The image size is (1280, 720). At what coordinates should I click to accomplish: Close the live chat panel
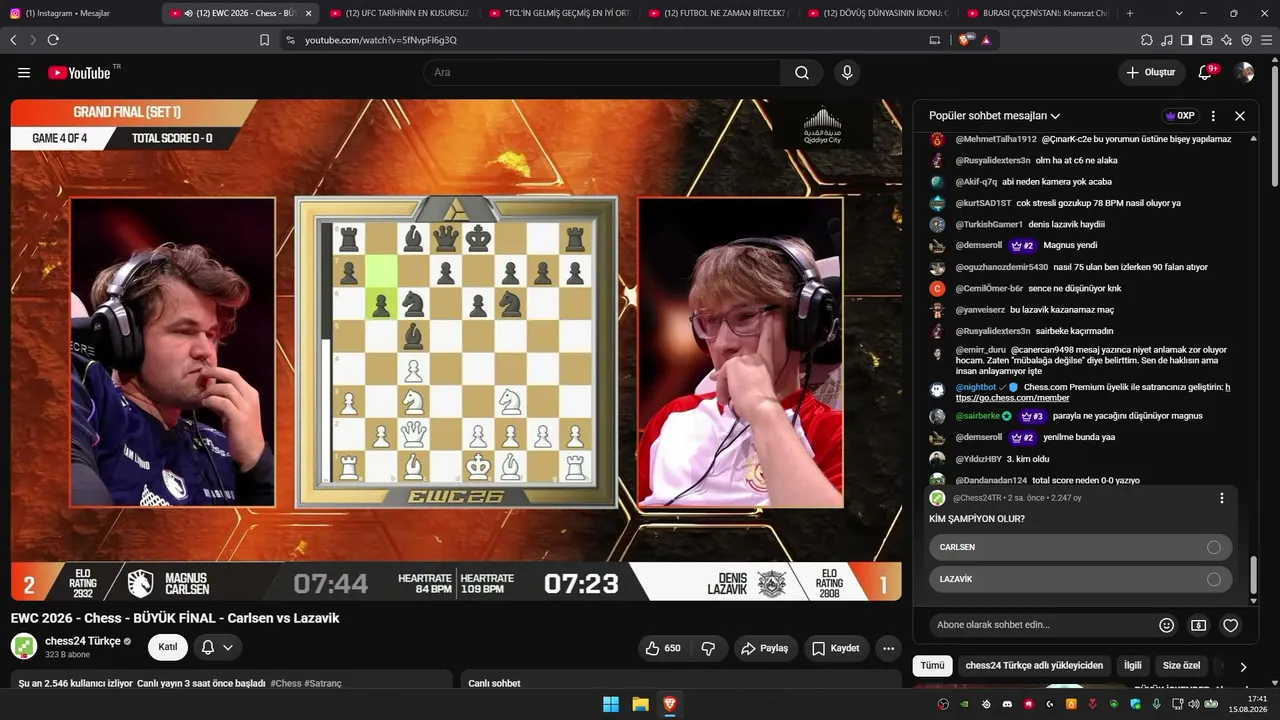click(x=1240, y=116)
